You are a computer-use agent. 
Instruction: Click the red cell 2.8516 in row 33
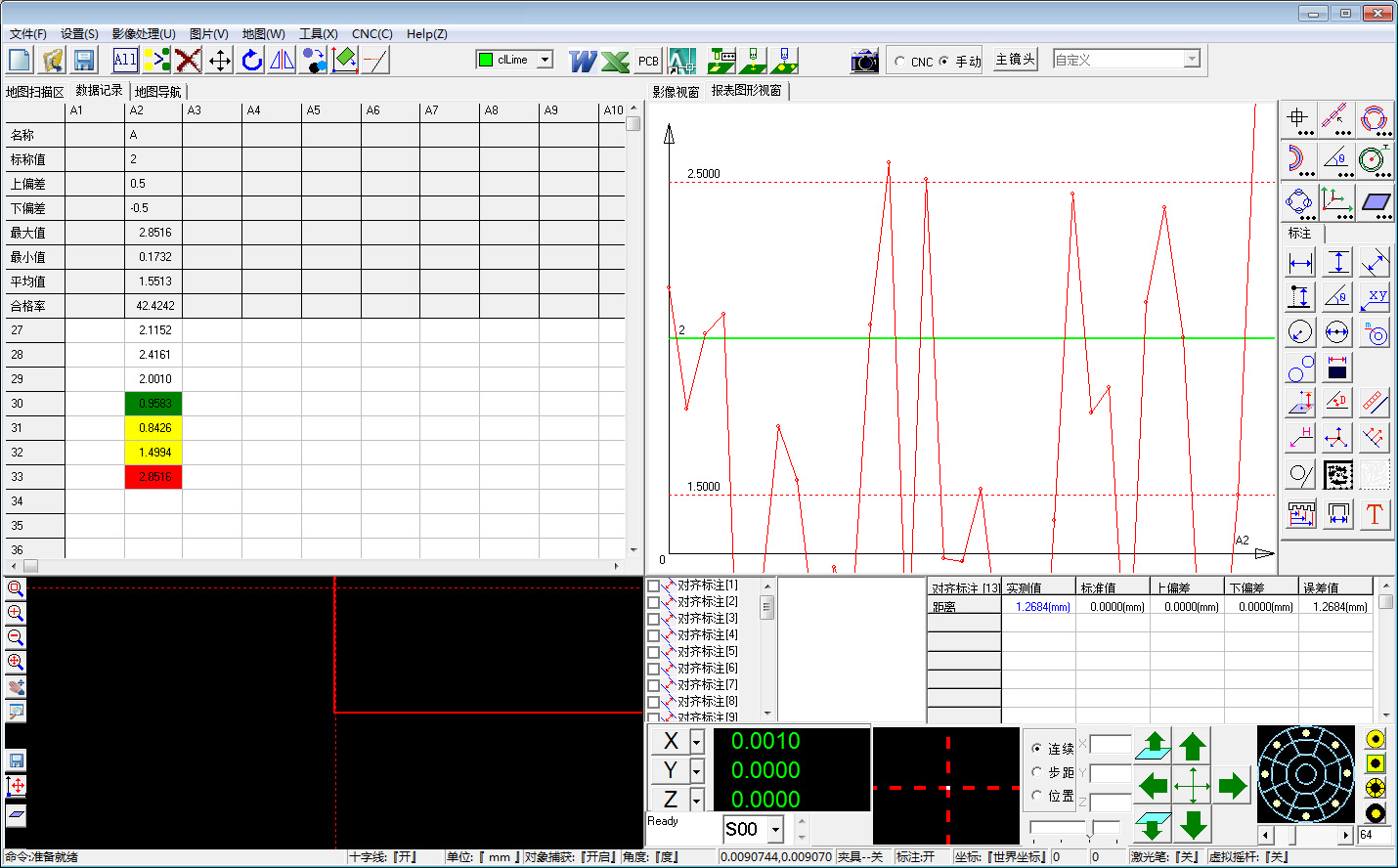pos(153,477)
